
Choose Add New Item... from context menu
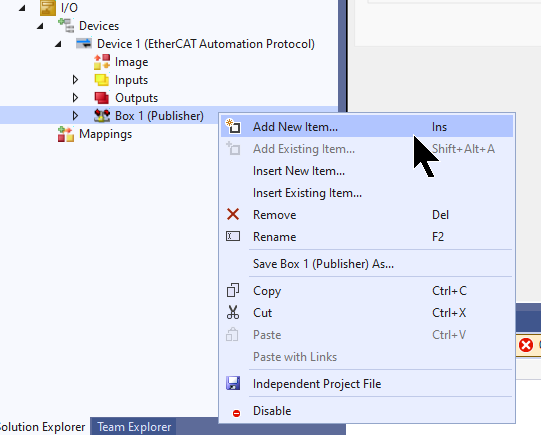coord(367,127)
